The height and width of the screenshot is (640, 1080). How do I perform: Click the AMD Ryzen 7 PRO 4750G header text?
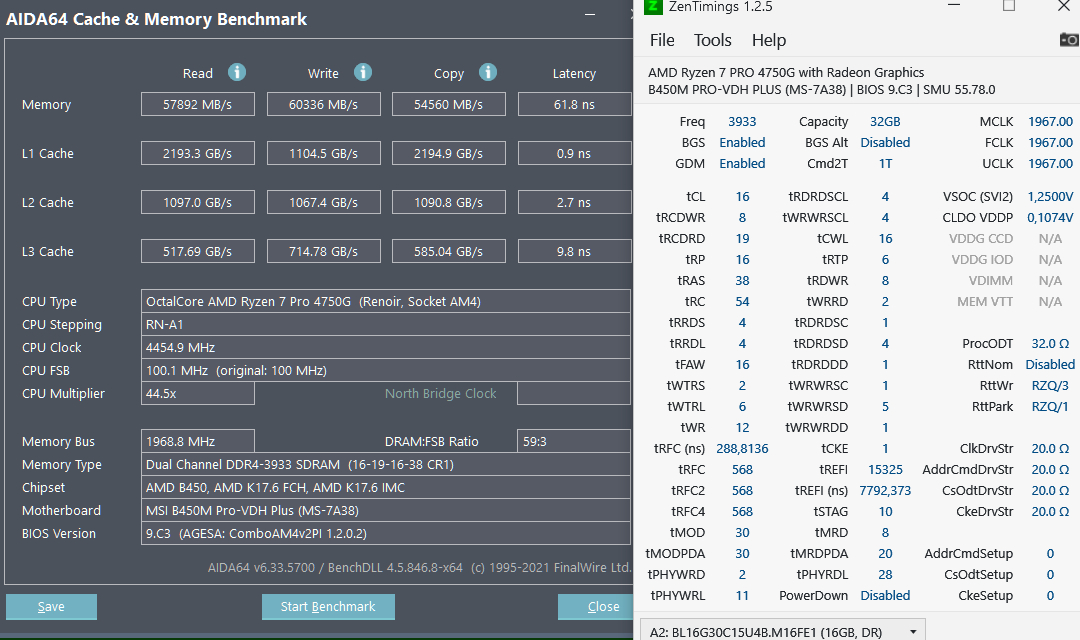click(786, 72)
